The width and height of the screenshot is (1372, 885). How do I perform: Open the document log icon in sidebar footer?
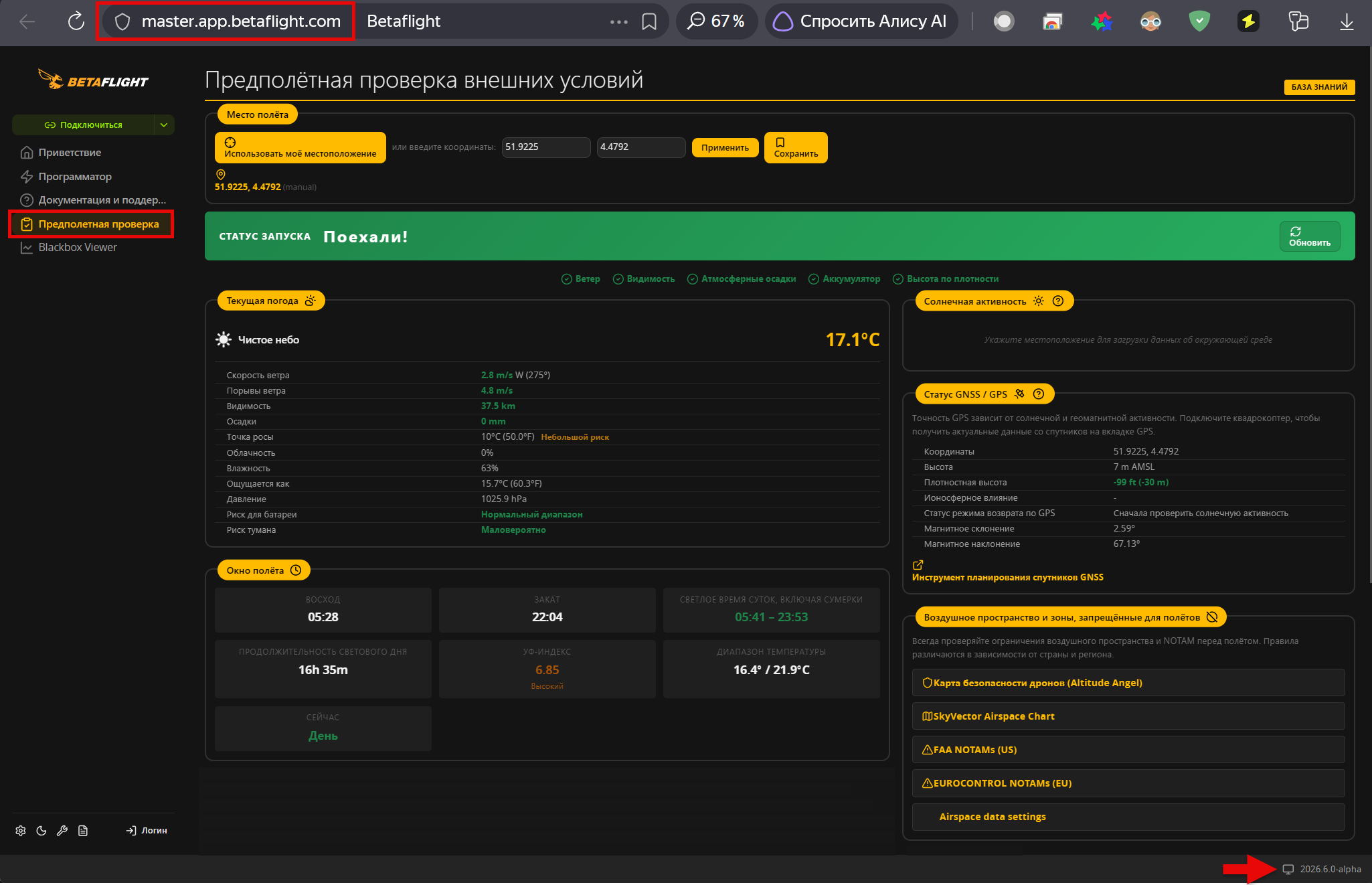[83, 831]
